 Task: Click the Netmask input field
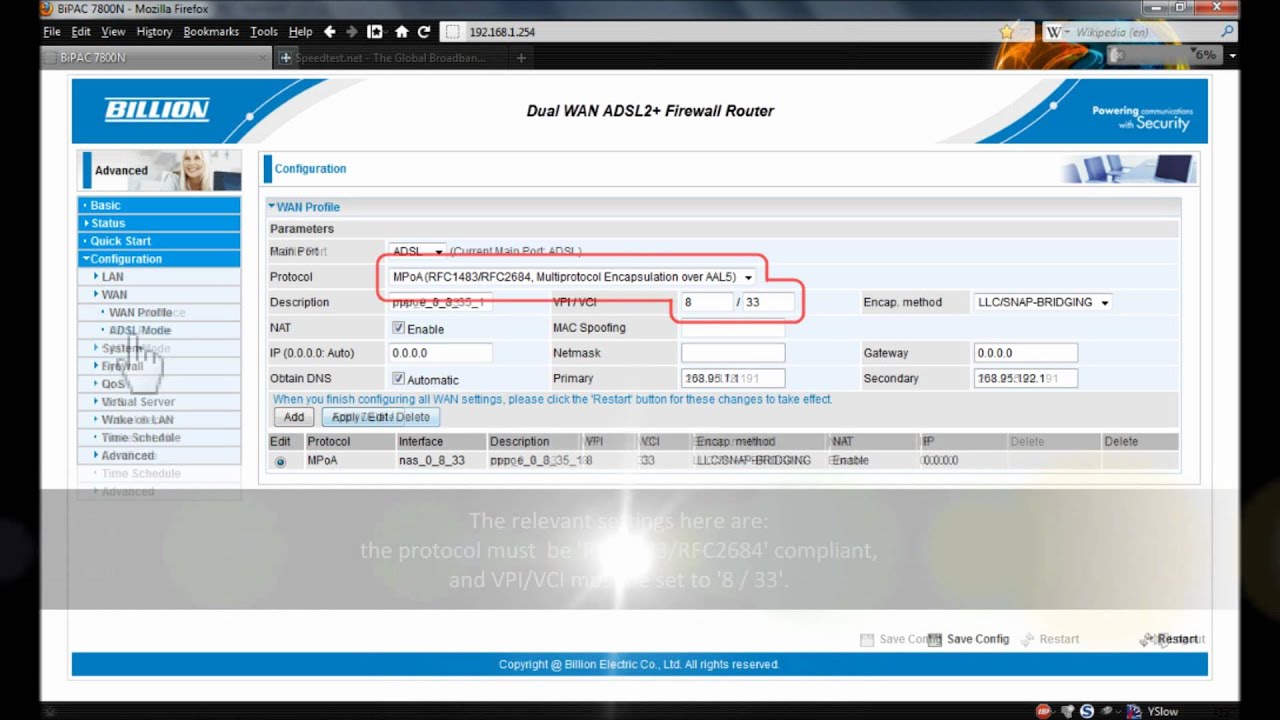[733, 353]
